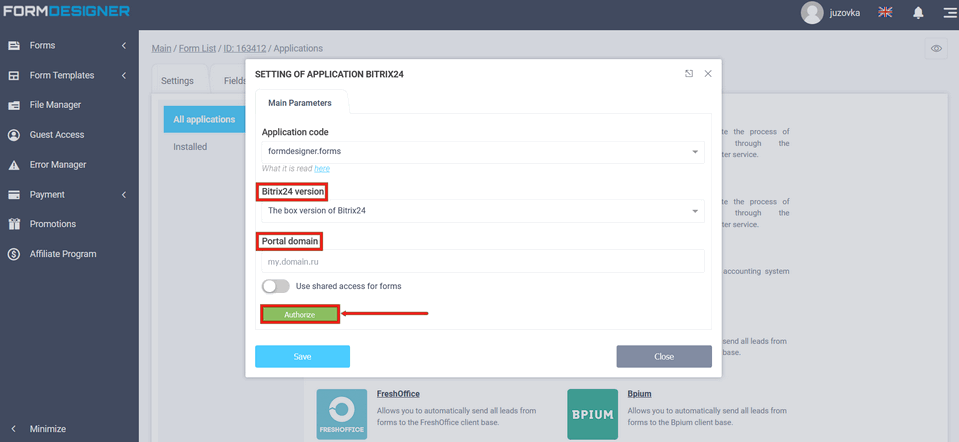Screen dimensions: 959x442
Task: Change language via the UK flag icon
Action: [885, 12]
